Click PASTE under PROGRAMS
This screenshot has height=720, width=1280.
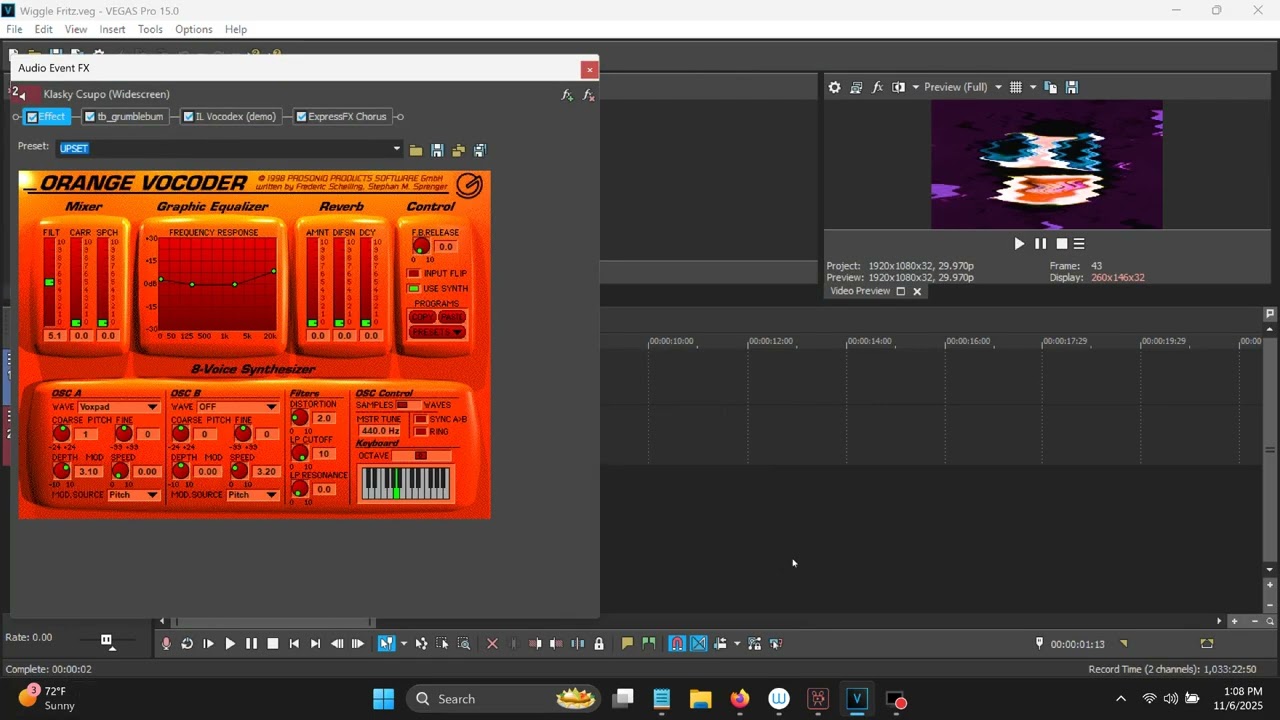pos(452,317)
